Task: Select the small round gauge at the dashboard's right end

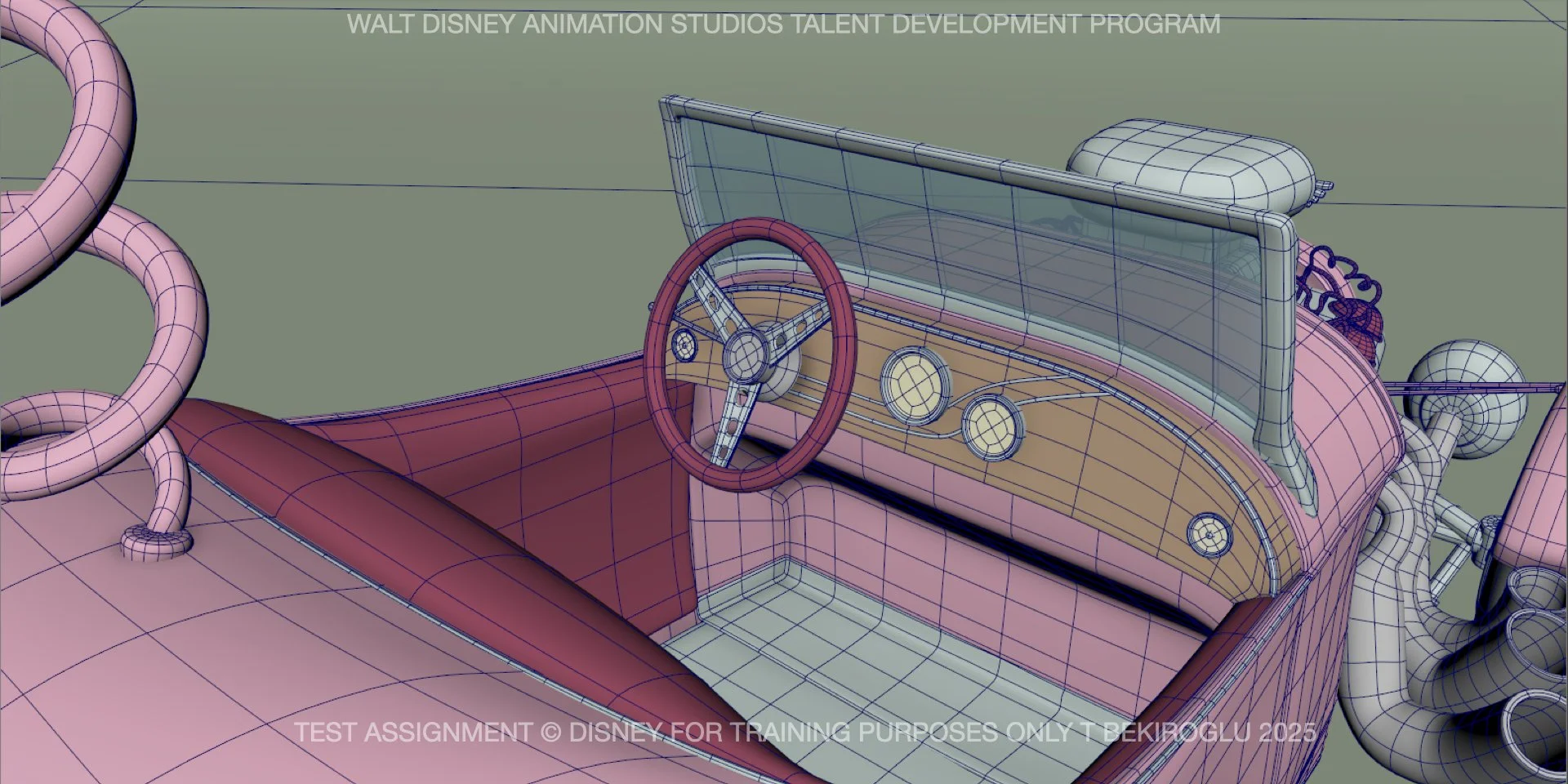Action: [x=1209, y=534]
